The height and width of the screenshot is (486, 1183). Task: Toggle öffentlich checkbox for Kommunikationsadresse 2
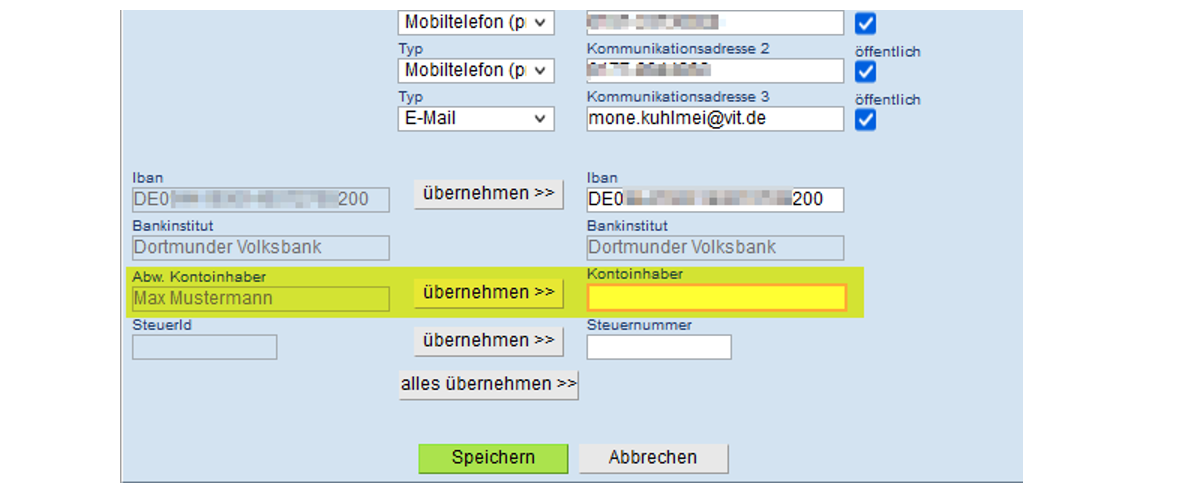[x=866, y=72]
